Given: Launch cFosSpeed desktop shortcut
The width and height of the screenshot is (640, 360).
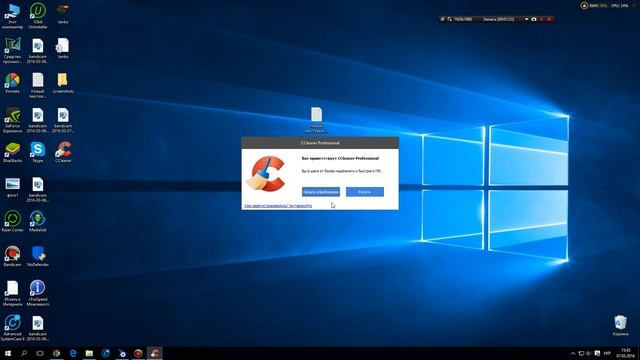Looking at the screenshot, I should click(x=38, y=293).
